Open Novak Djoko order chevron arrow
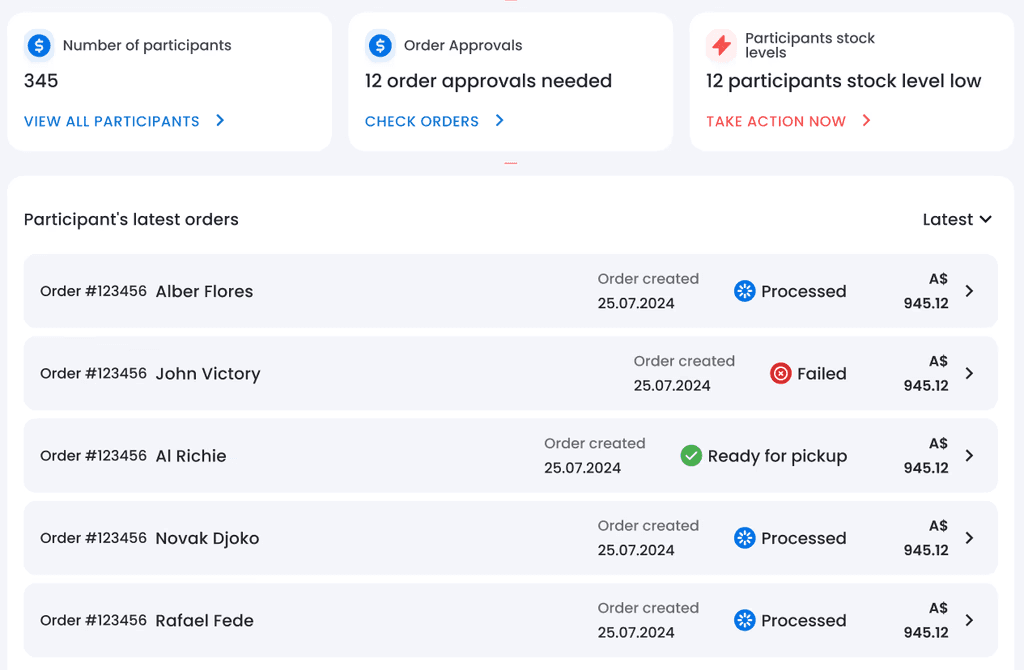 tap(969, 538)
